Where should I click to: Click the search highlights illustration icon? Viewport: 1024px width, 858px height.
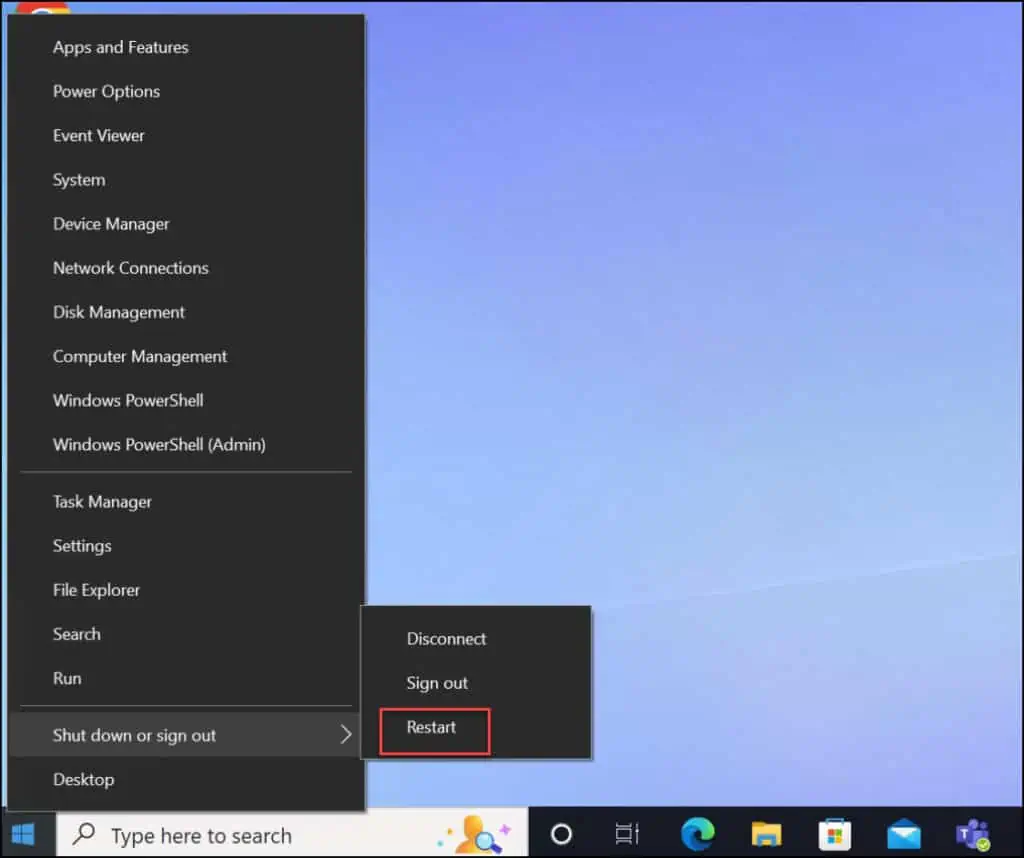475,834
